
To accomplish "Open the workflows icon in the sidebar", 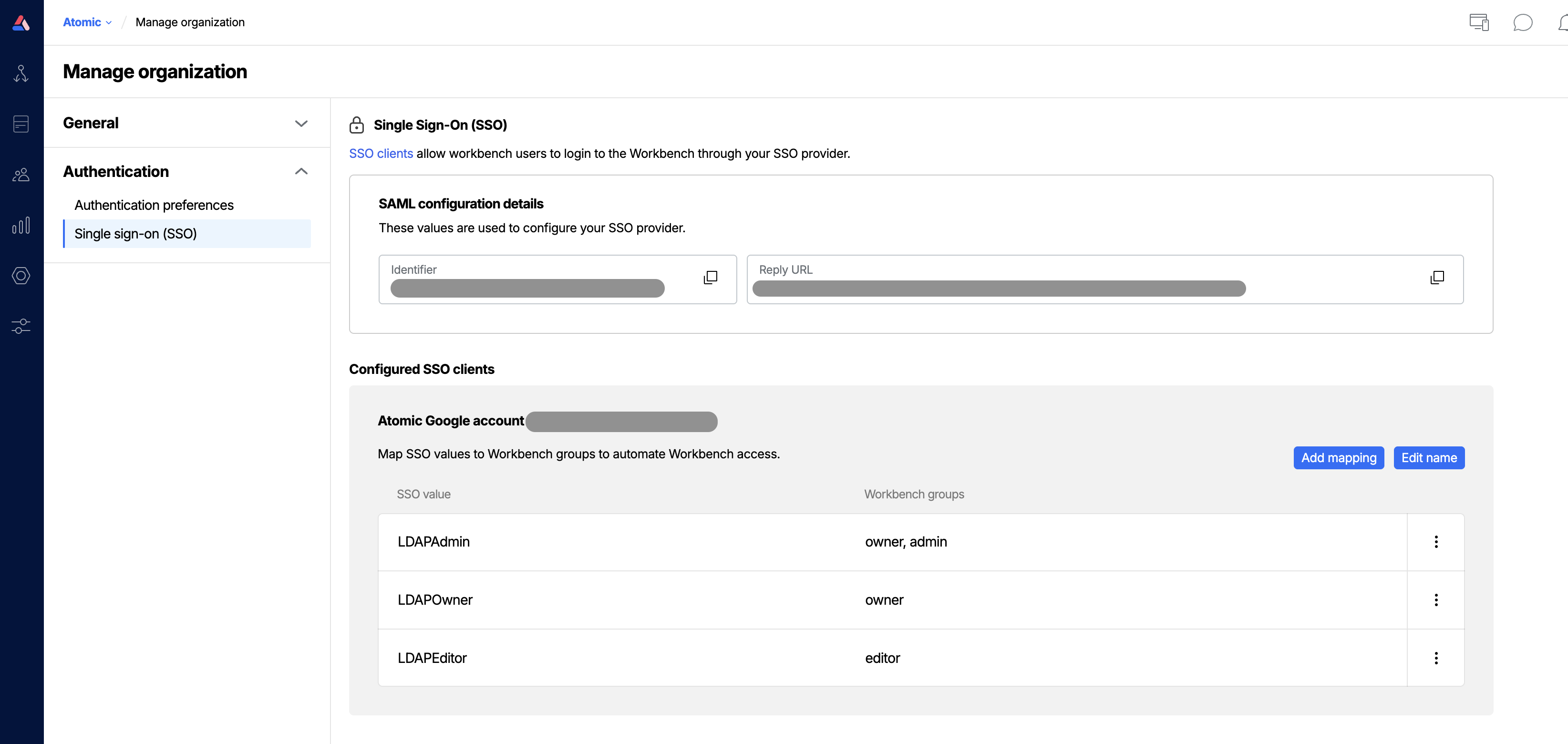I will click(x=21, y=73).
